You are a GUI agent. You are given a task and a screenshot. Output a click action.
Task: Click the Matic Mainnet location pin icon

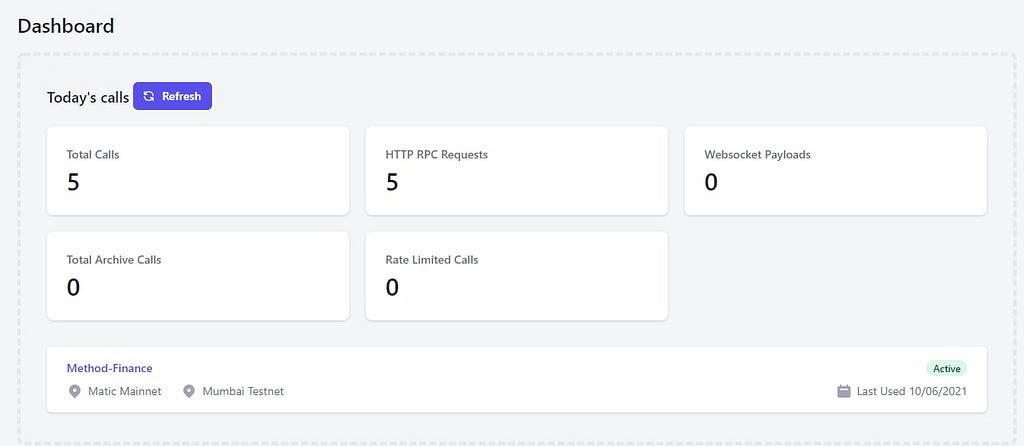point(74,391)
